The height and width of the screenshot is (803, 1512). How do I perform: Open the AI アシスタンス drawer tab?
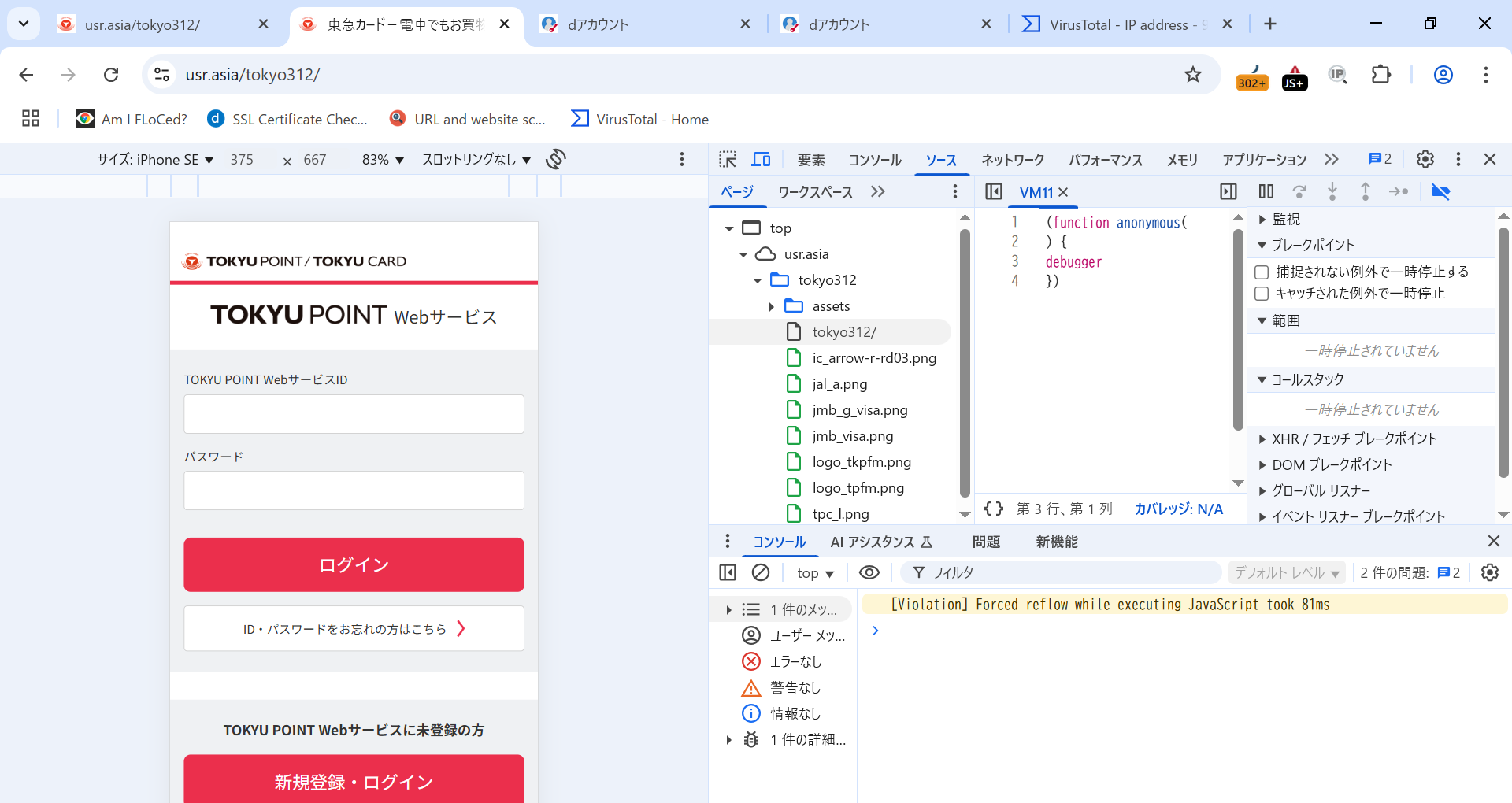click(x=880, y=542)
